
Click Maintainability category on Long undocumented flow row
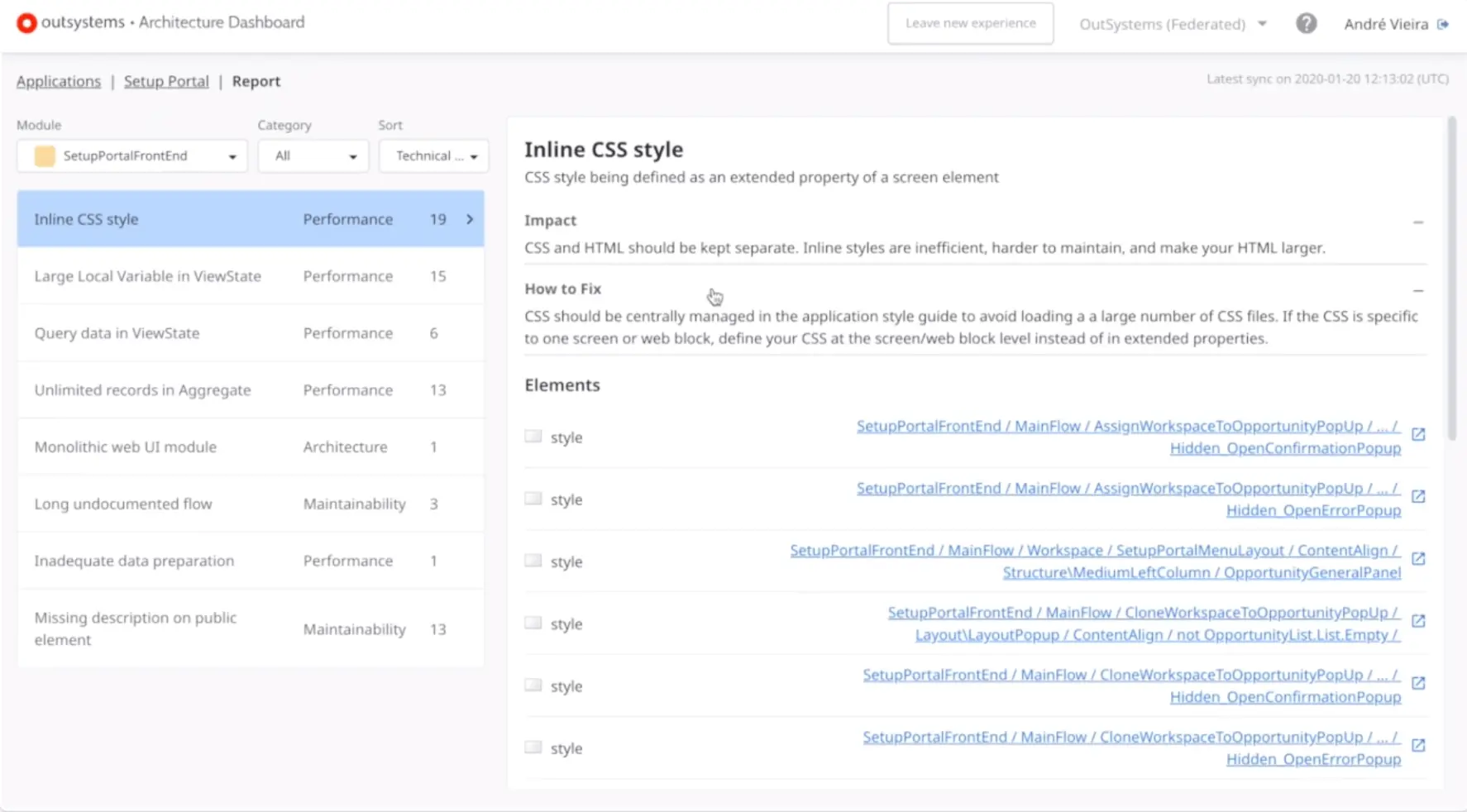tap(354, 504)
